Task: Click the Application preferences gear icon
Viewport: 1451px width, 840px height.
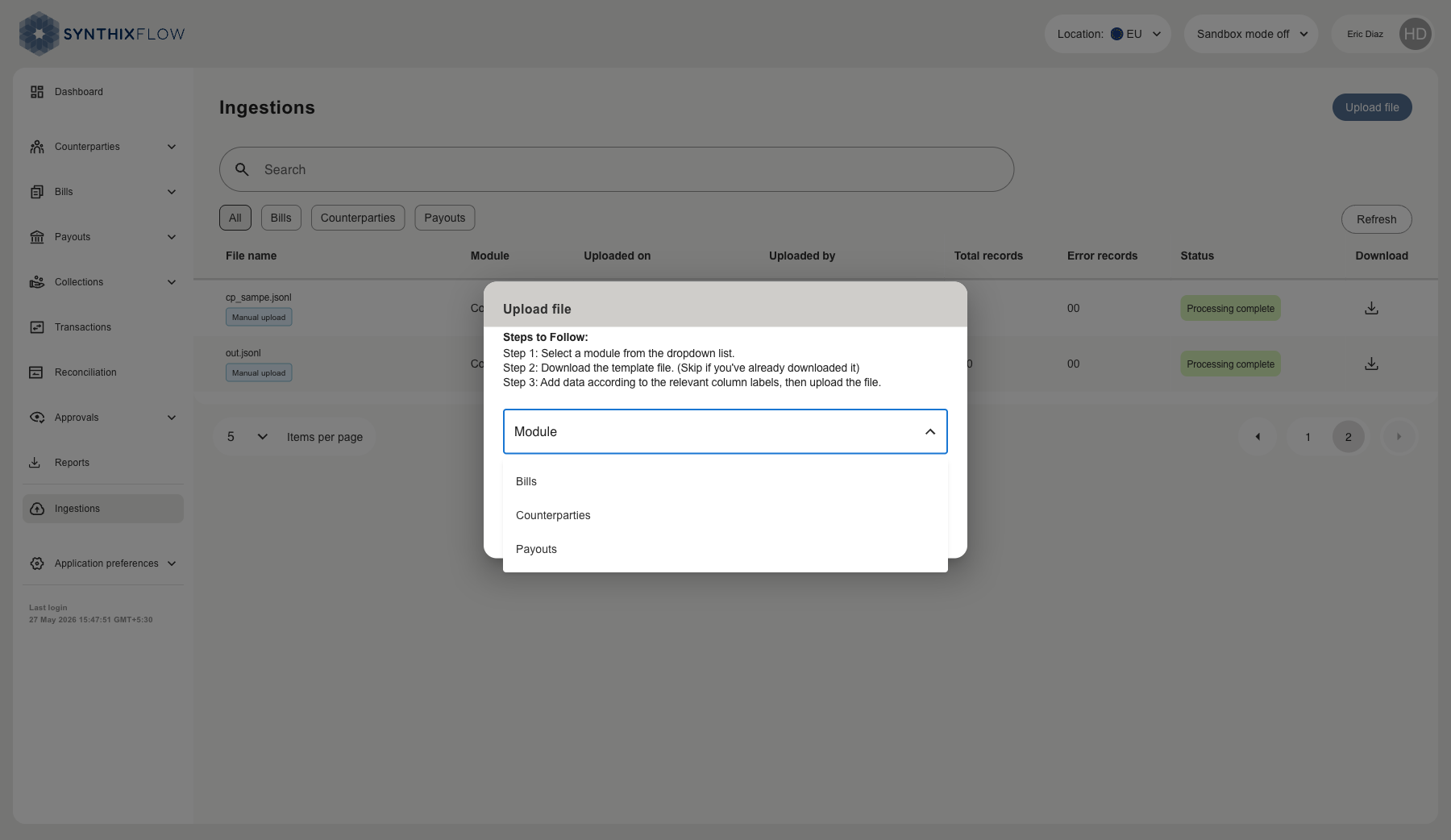Action: pyautogui.click(x=37, y=563)
